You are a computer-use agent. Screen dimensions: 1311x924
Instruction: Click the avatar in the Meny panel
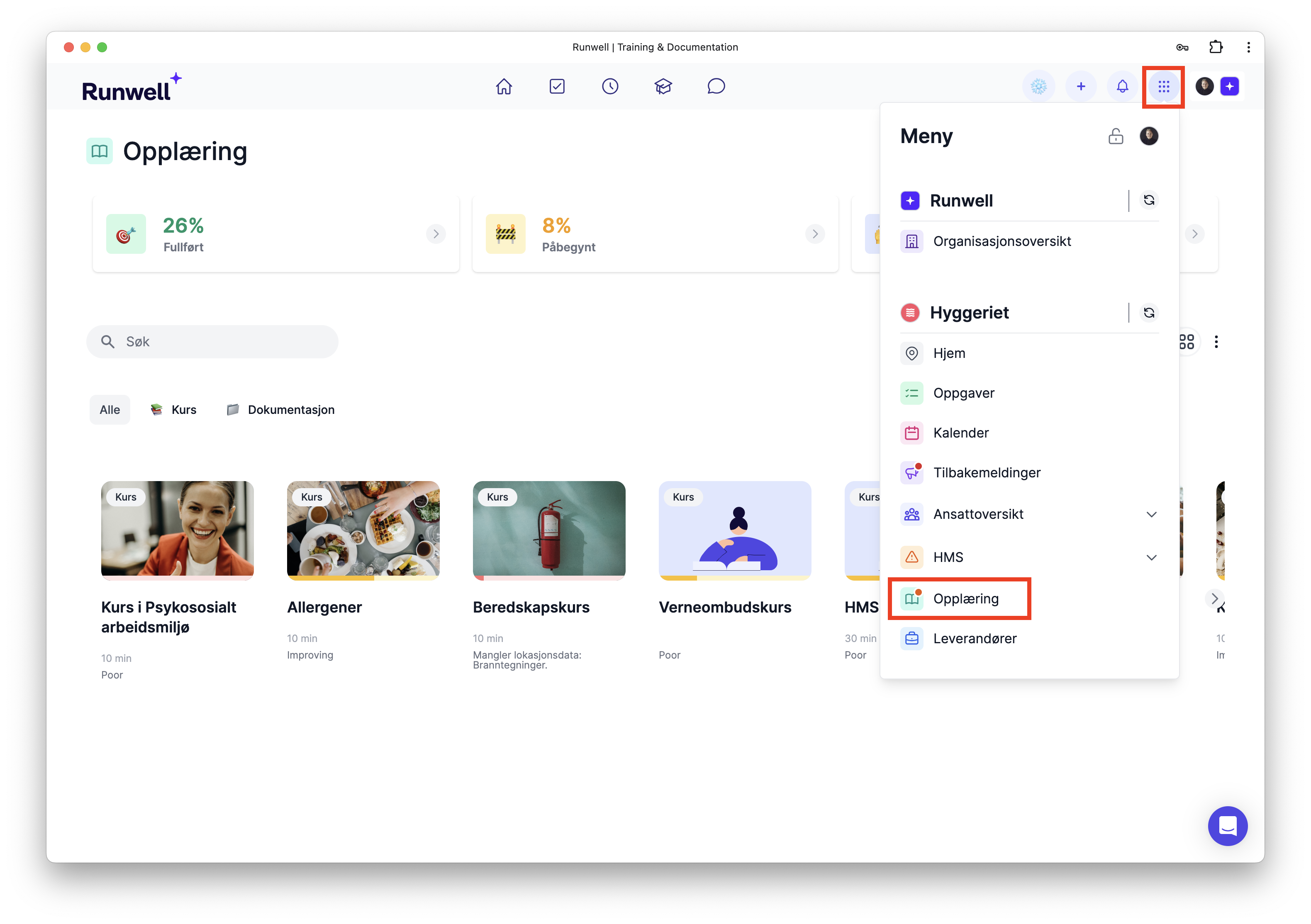coord(1149,136)
